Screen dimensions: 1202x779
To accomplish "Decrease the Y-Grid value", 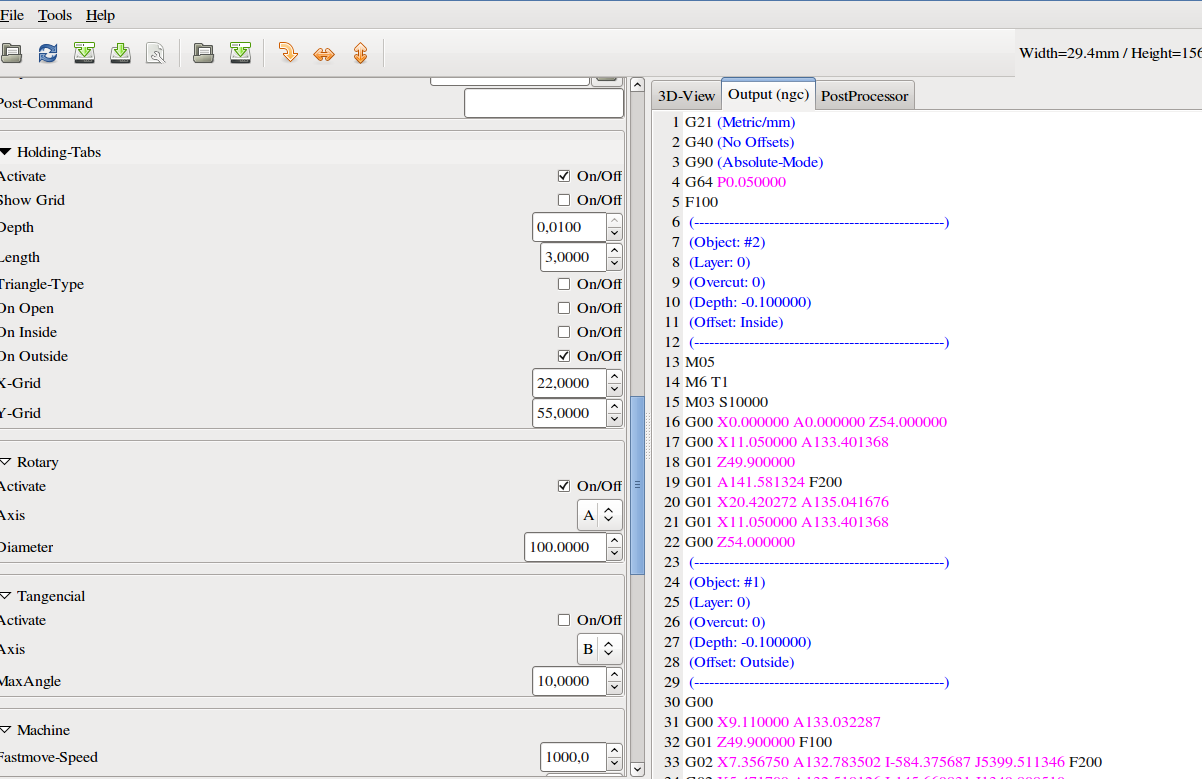I will pos(615,420).
